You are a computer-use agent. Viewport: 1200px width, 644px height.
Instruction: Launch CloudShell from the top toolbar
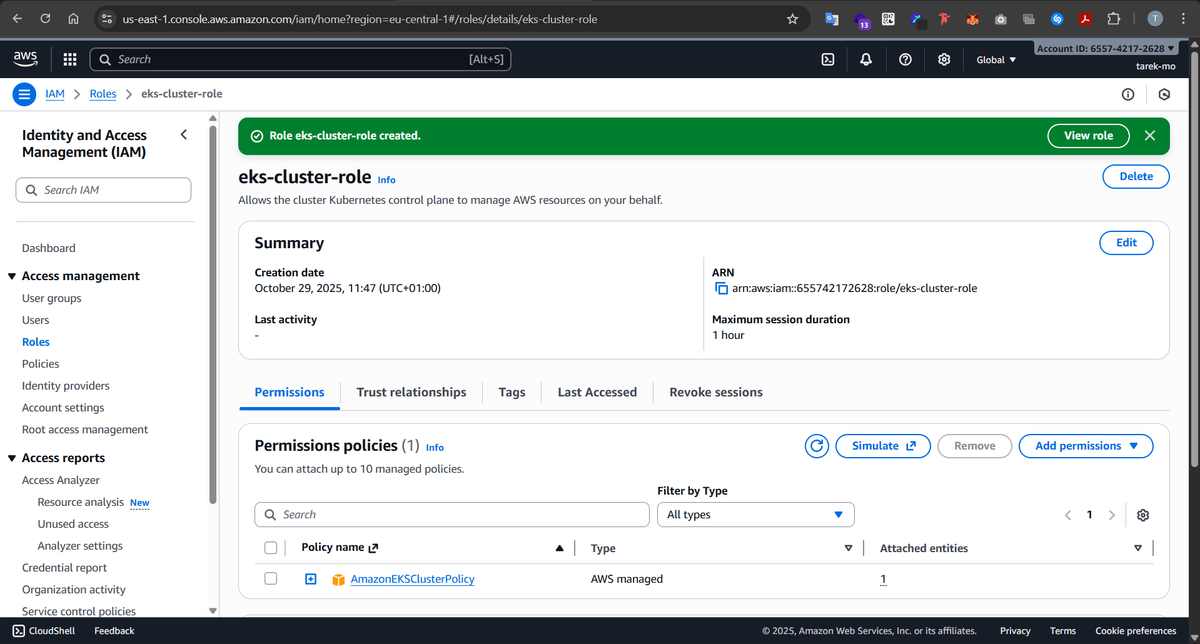click(828, 60)
